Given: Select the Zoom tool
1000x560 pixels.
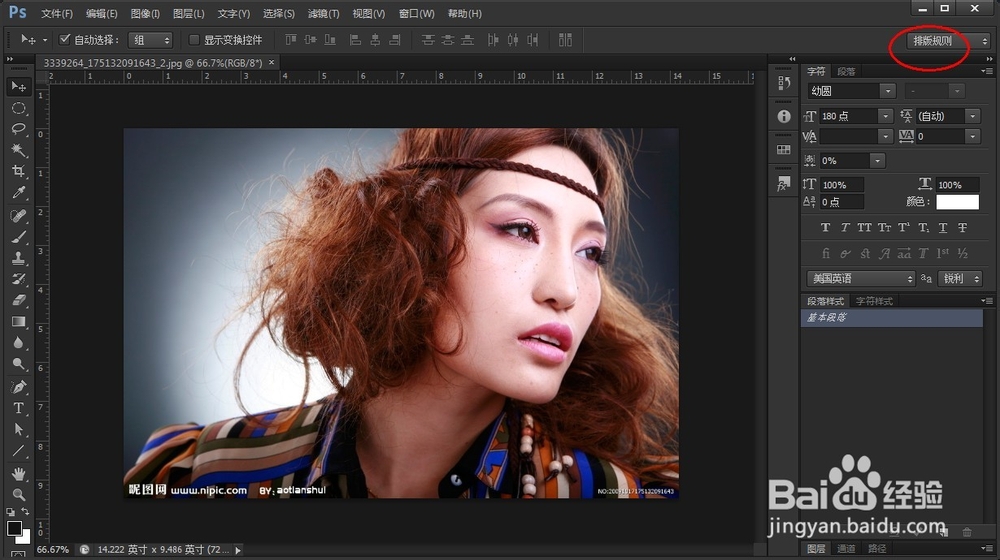Looking at the screenshot, I should [18, 494].
